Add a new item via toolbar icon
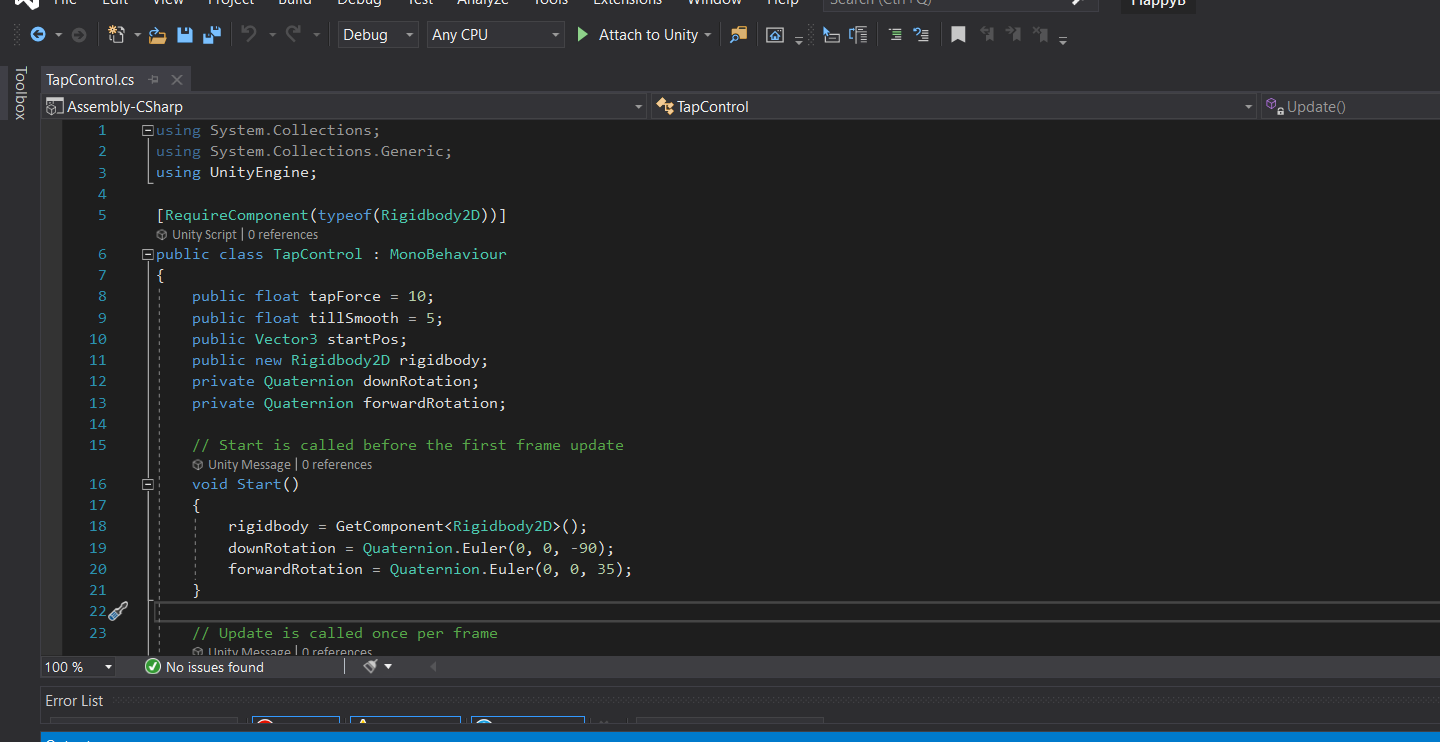Image resolution: width=1440 pixels, height=742 pixels. (117, 35)
